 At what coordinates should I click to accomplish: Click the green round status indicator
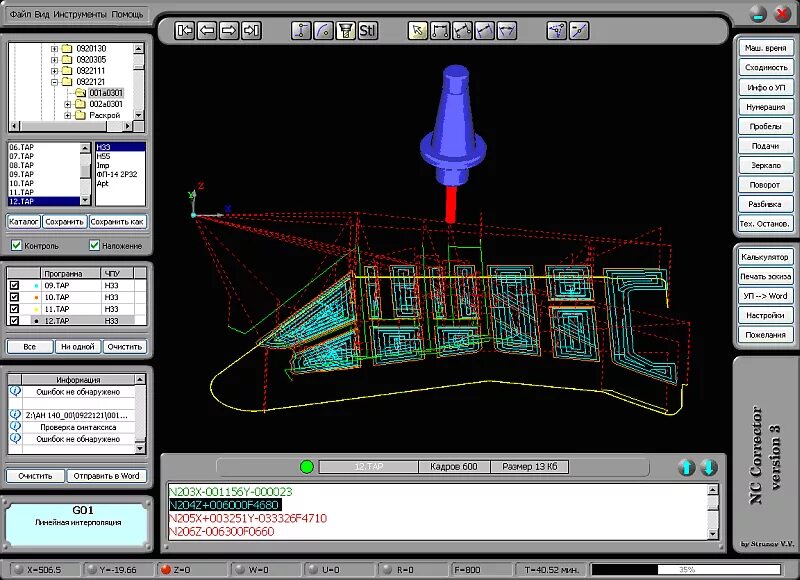pos(307,467)
